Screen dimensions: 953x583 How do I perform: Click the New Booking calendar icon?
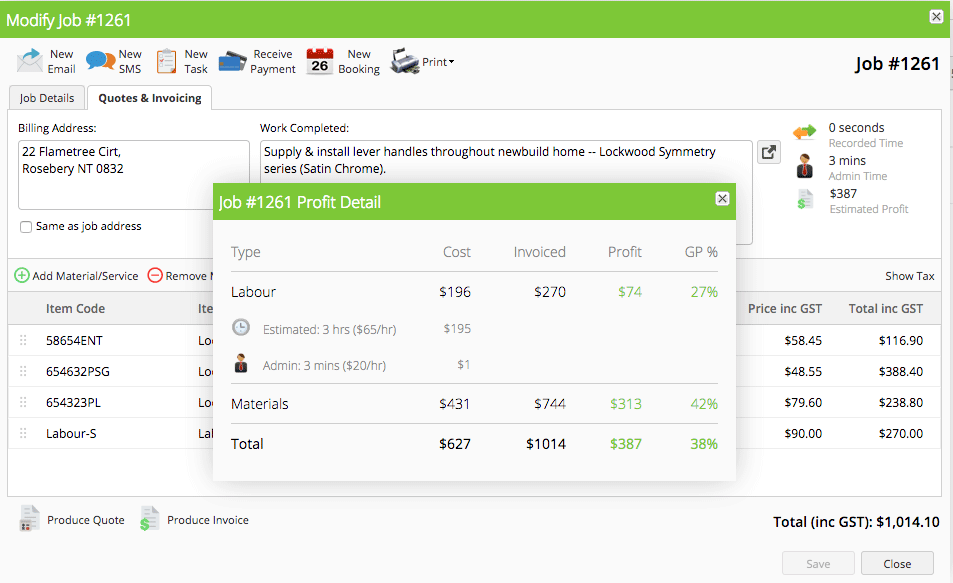click(320, 61)
